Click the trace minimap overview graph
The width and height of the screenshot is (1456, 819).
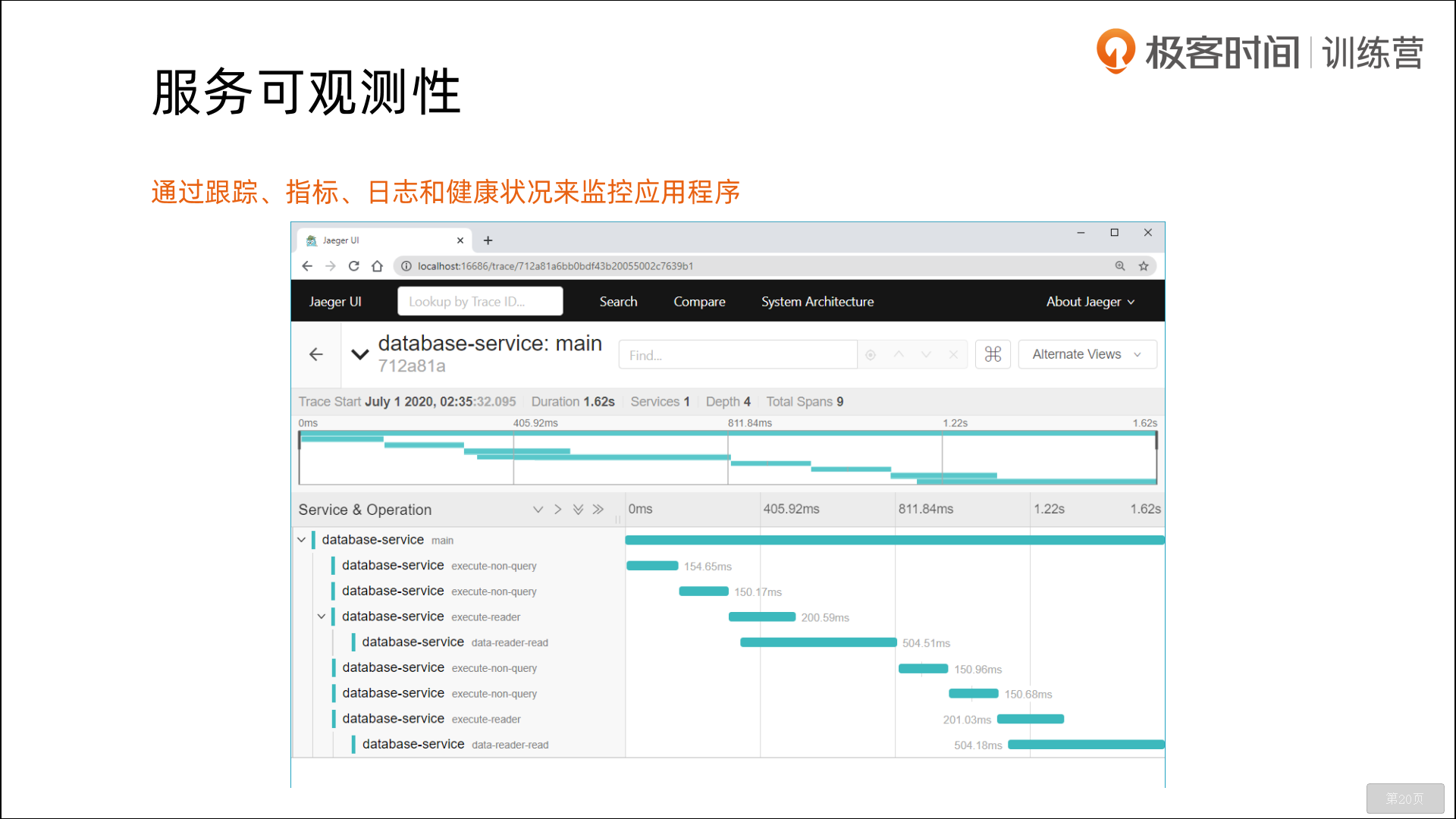(x=728, y=457)
